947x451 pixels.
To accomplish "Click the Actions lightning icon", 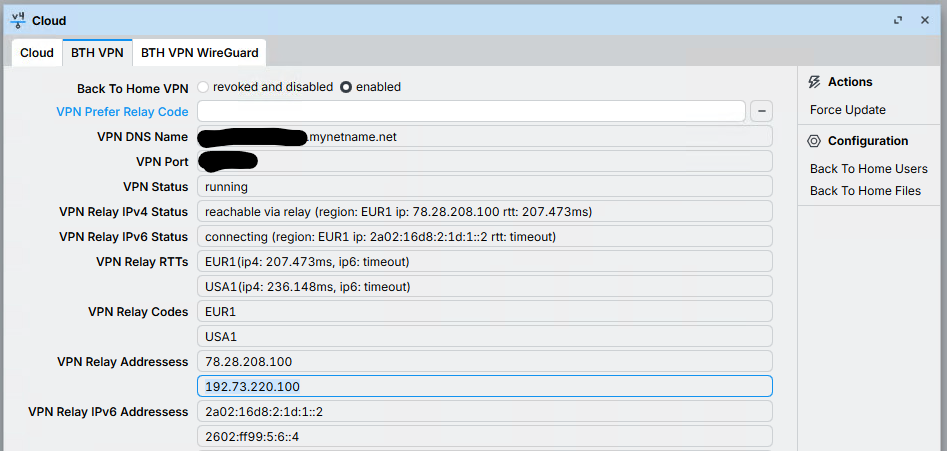I will 814,82.
